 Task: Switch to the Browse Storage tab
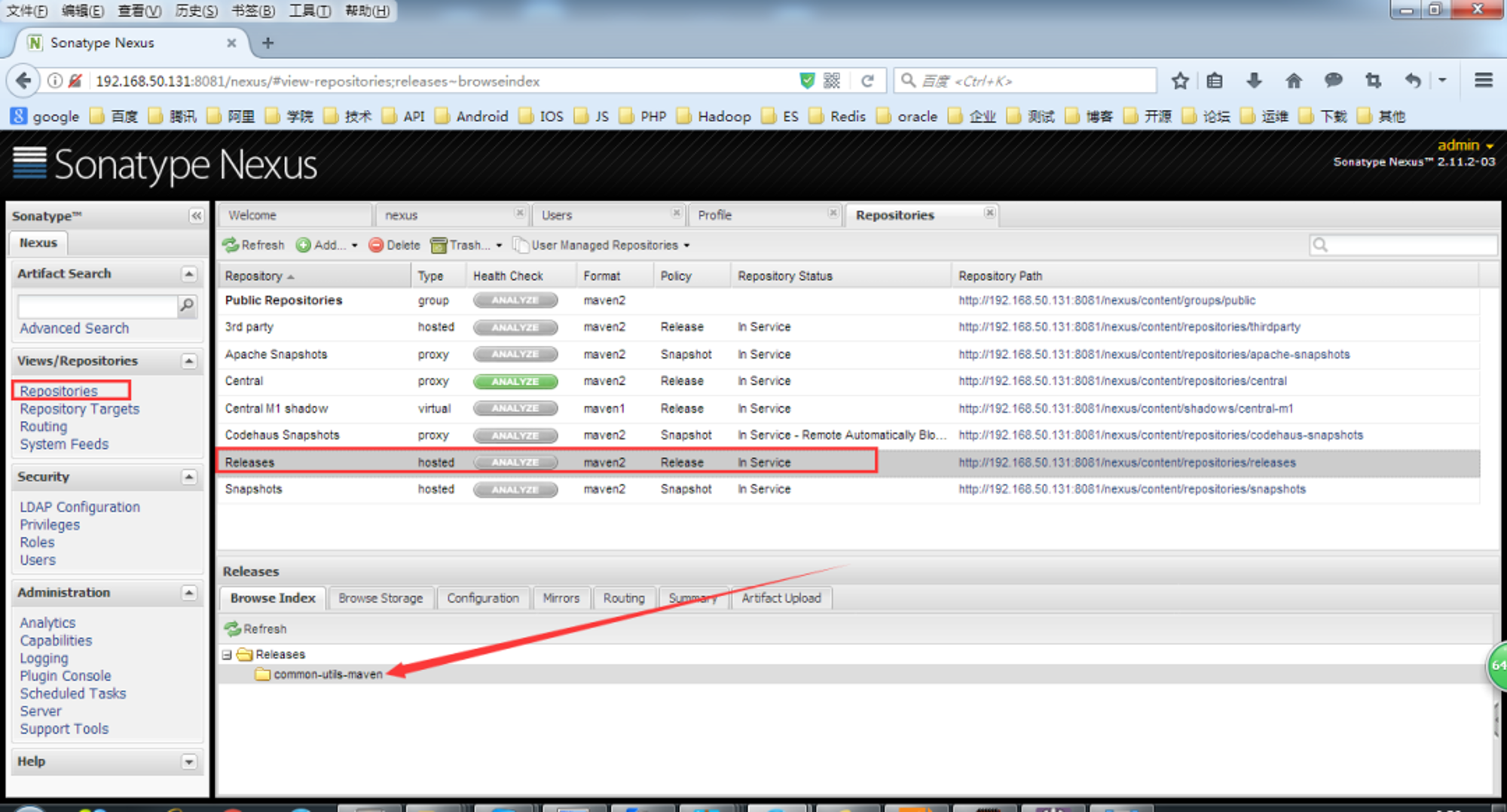(381, 598)
